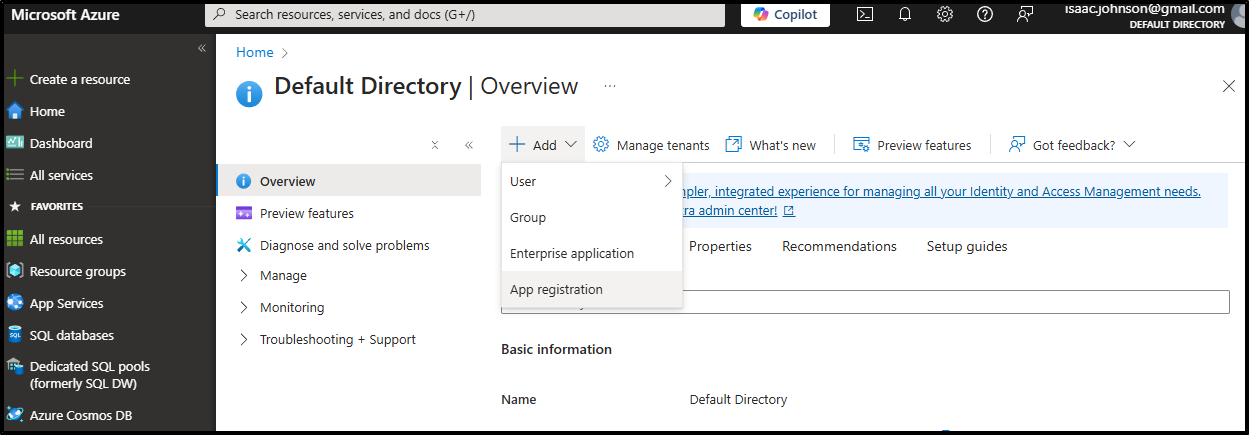The width and height of the screenshot is (1249, 435).
Task: Switch to the Setup guides tab
Action: [x=967, y=246]
